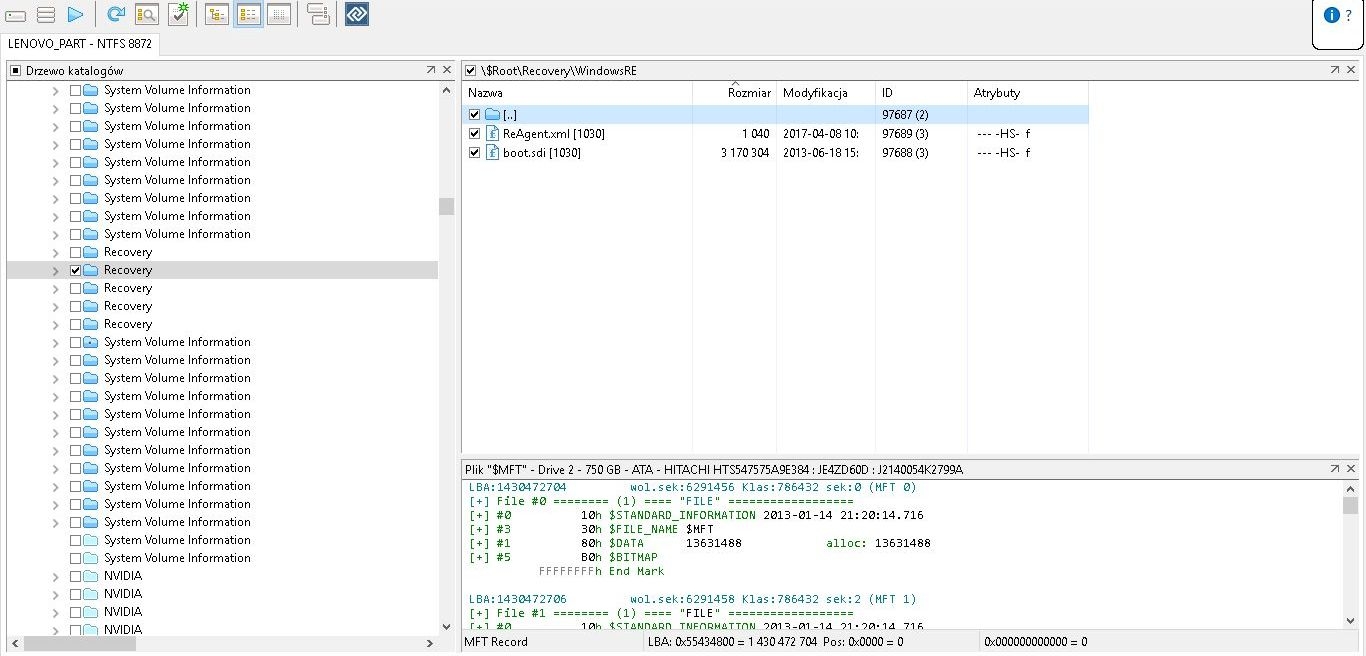Uncheck the [..] row checkbox
This screenshot has width=1366, height=656.
475,115
